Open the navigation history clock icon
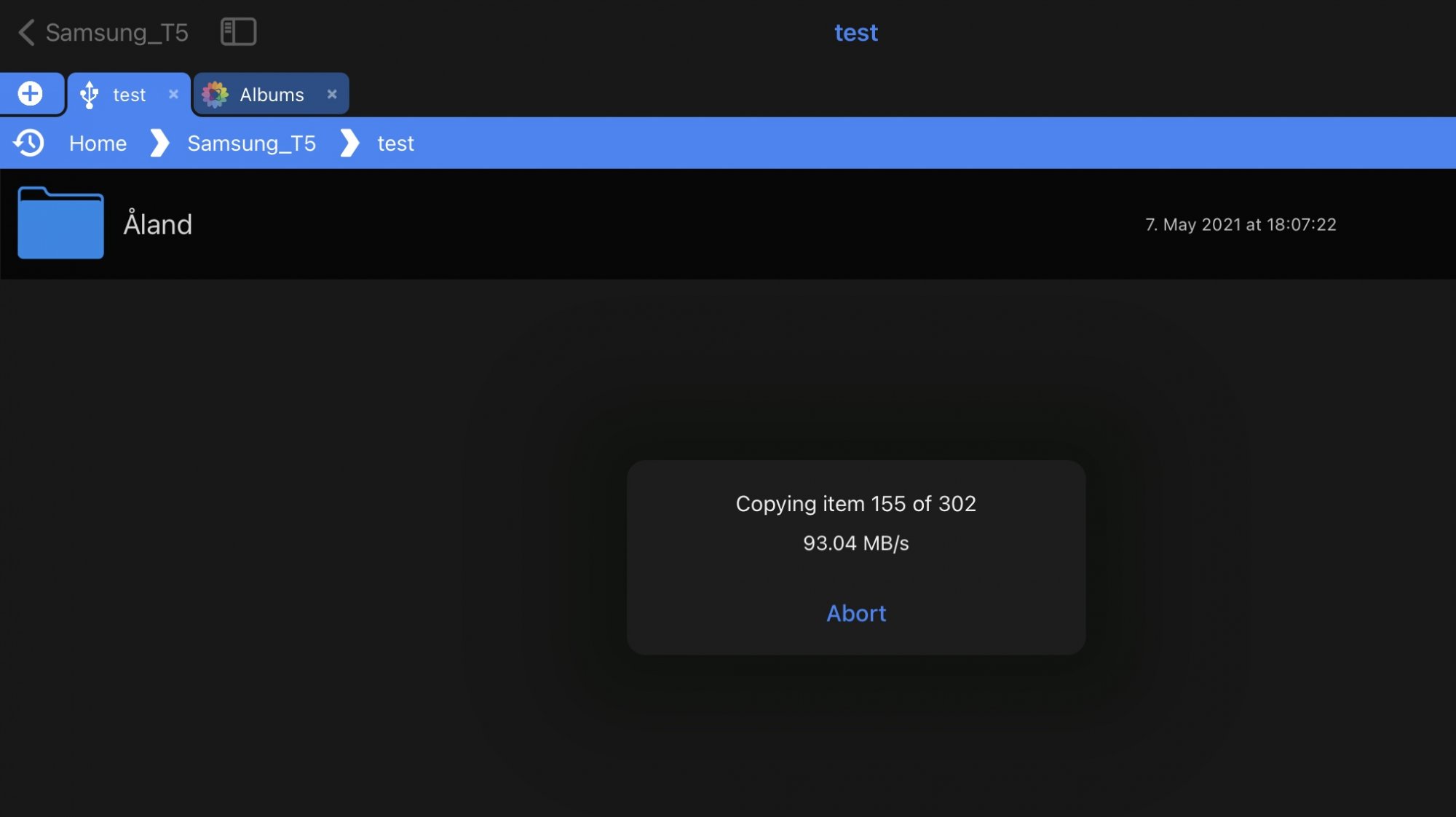The height and width of the screenshot is (817, 1456). (x=29, y=143)
